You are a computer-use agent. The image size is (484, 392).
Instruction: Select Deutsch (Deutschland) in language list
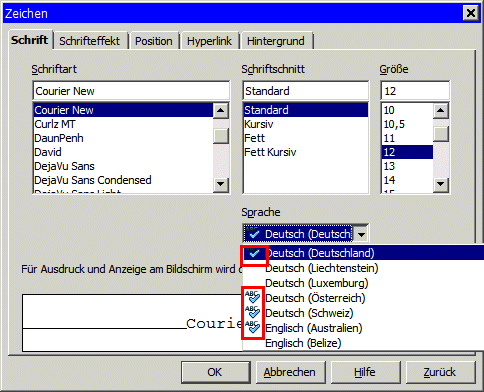tap(364, 253)
